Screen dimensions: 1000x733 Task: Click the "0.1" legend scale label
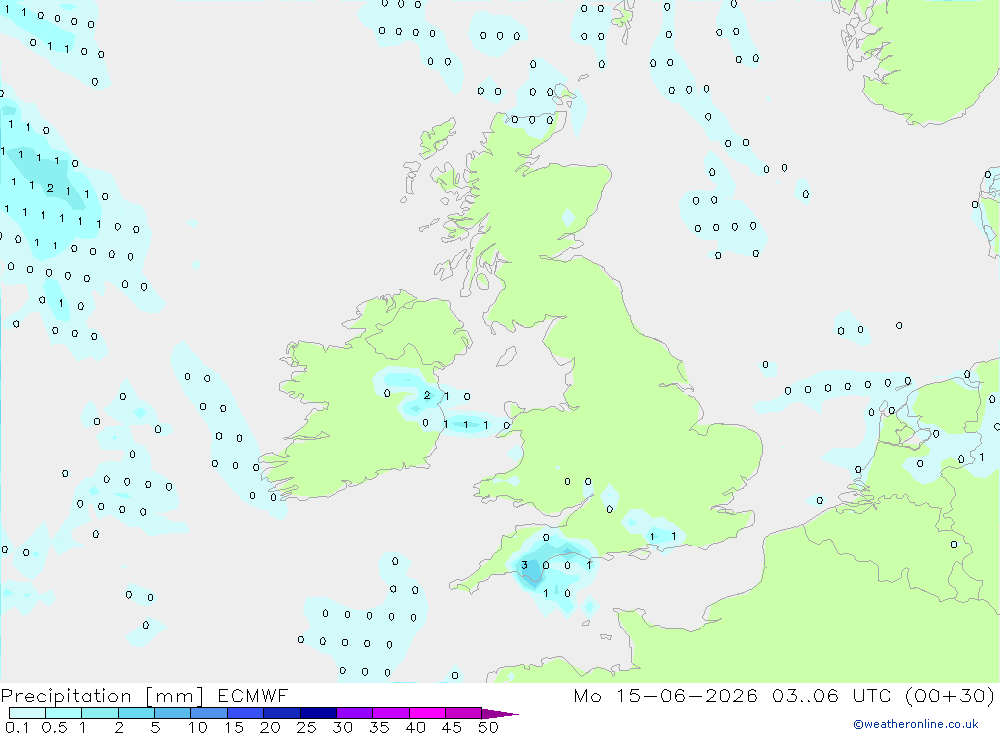pyautogui.click(x=17, y=727)
